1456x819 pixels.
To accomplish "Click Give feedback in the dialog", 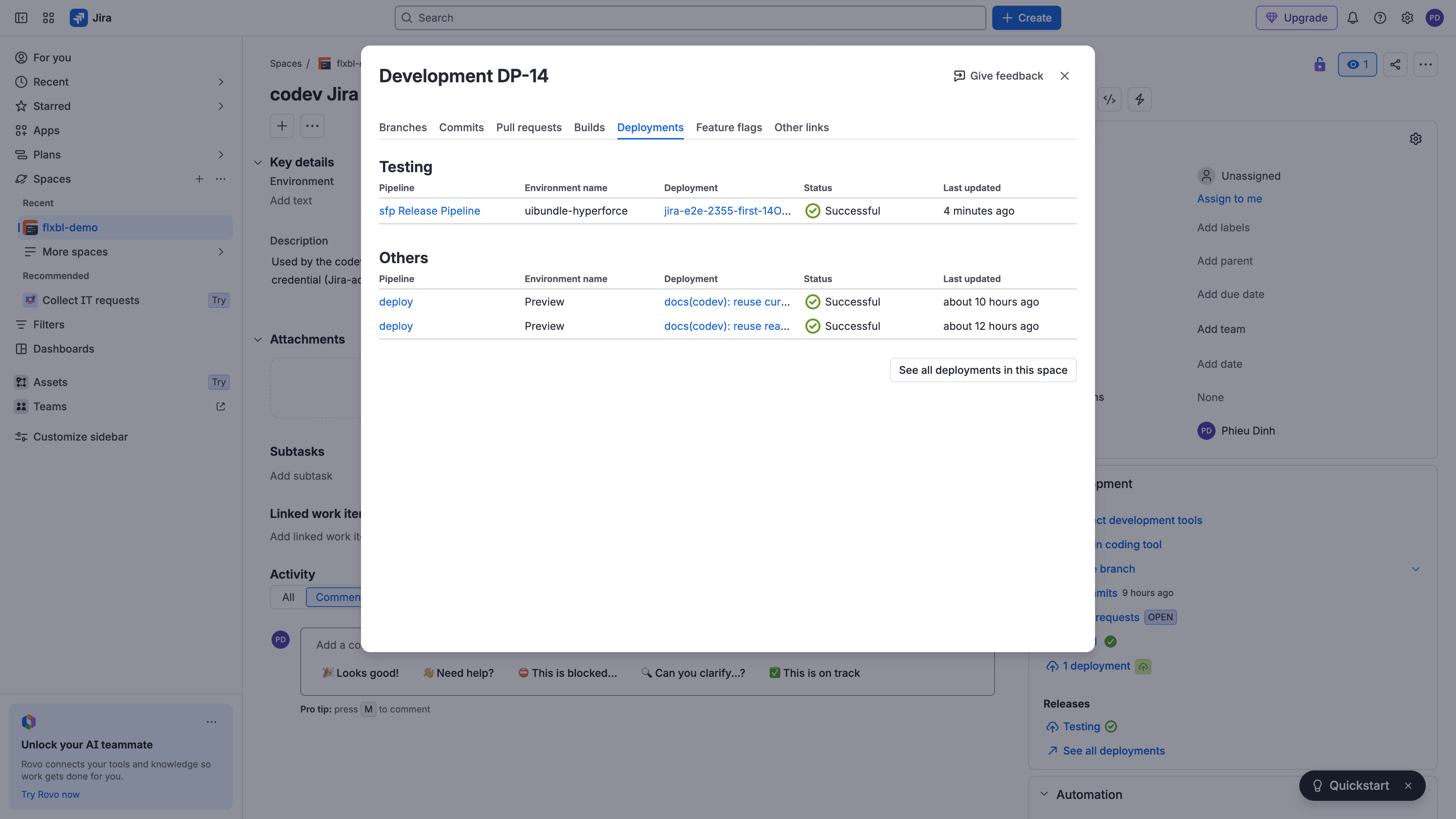I will point(998,76).
